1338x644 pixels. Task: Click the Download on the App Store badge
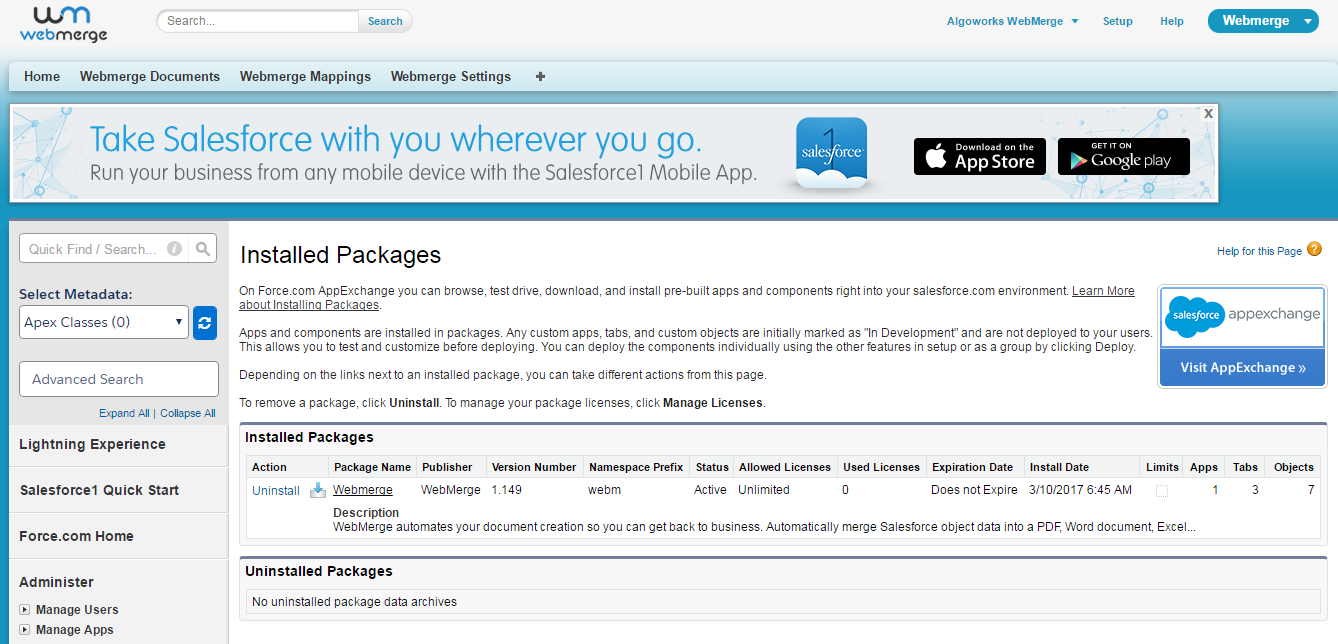pyautogui.click(x=979, y=157)
